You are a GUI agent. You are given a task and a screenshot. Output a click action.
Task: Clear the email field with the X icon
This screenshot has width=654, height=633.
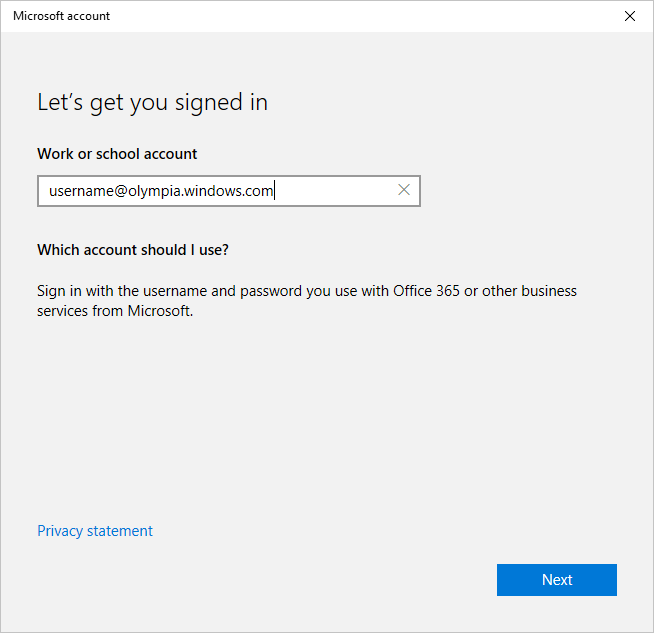pos(404,190)
